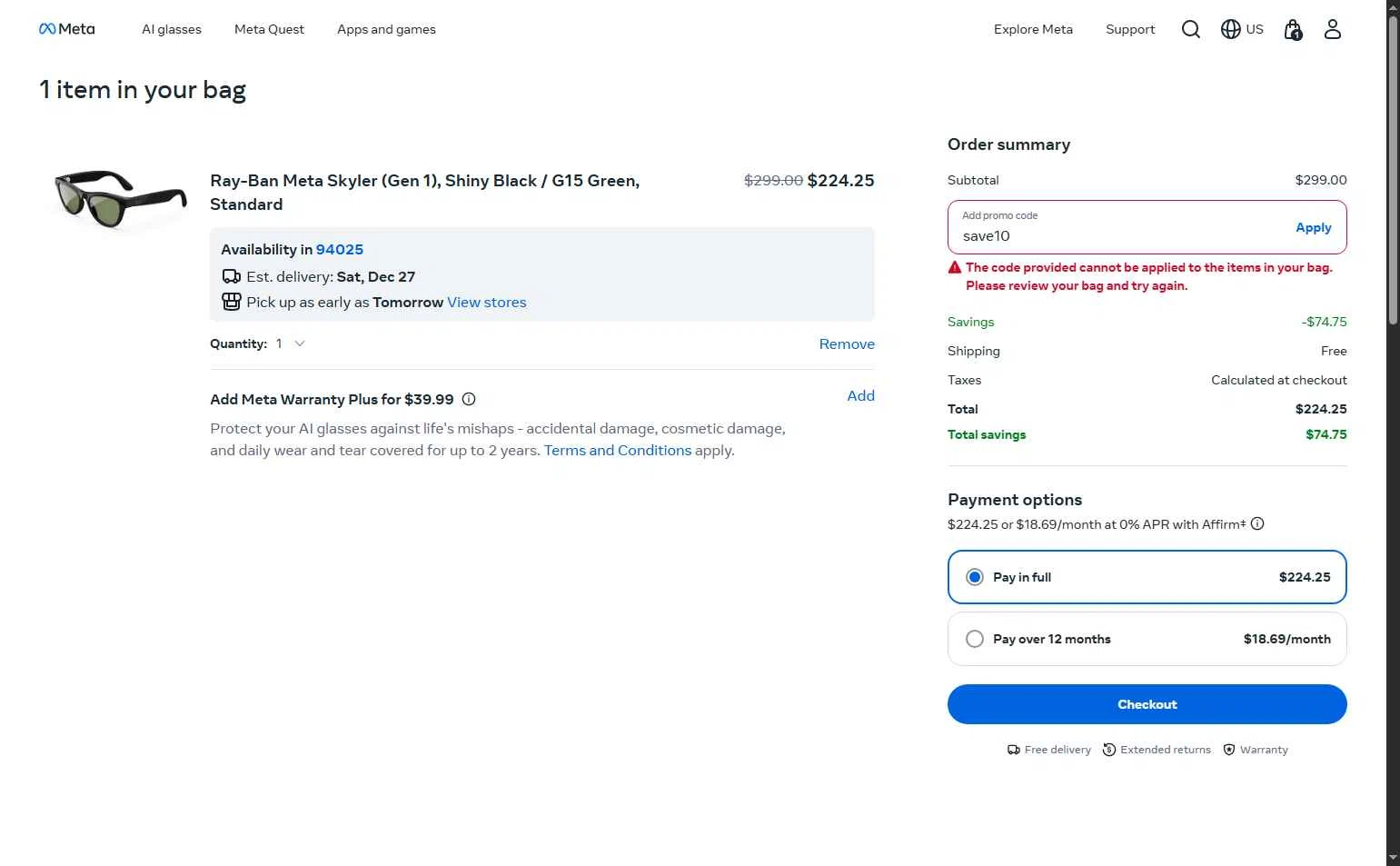The width and height of the screenshot is (1400, 866).
Task: Select Pay over 12 months option
Action: pos(975,639)
